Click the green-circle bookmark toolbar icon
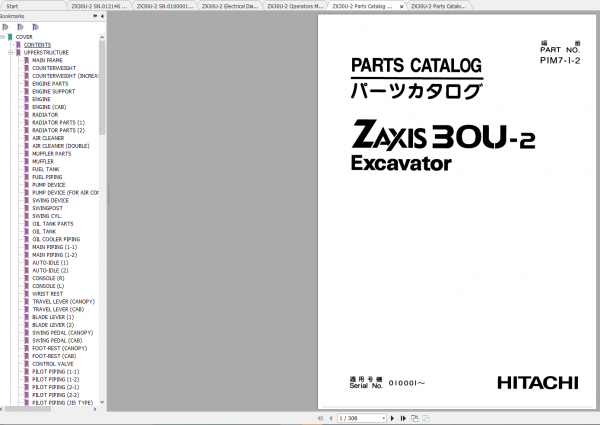Screen dimensions: 600x425 (20, 27)
